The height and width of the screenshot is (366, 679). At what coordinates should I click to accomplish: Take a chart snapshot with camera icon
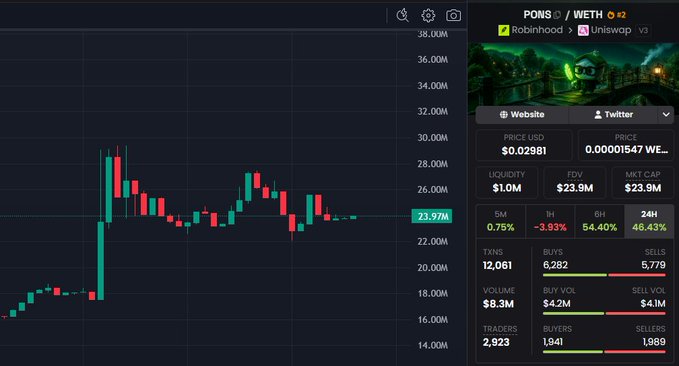point(453,16)
